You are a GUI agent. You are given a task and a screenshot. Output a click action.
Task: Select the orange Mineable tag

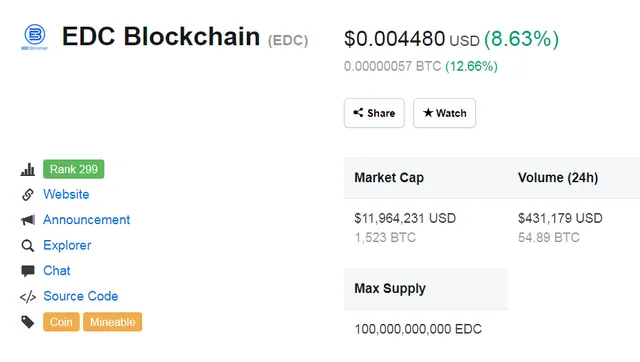113,322
